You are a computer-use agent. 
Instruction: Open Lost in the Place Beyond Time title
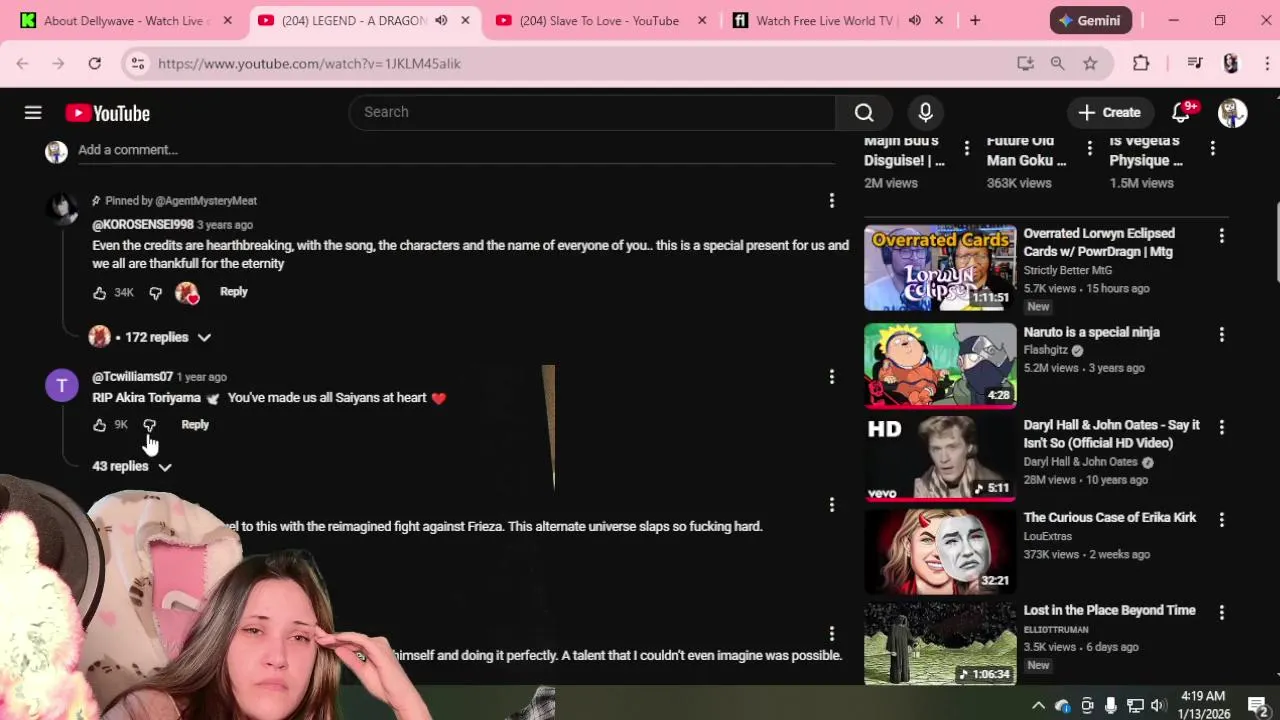tap(1110, 610)
